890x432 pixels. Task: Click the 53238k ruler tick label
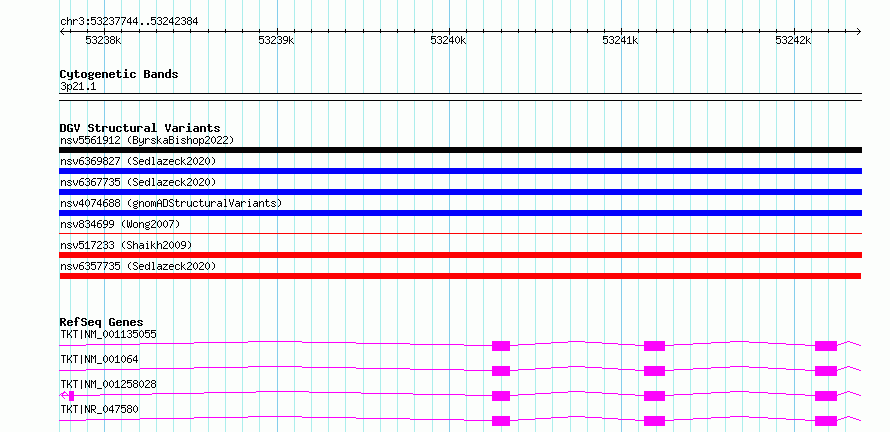point(103,40)
